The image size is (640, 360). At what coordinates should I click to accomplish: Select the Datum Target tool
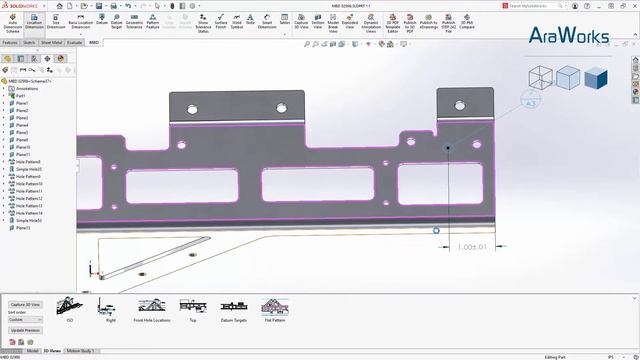point(116,22)
